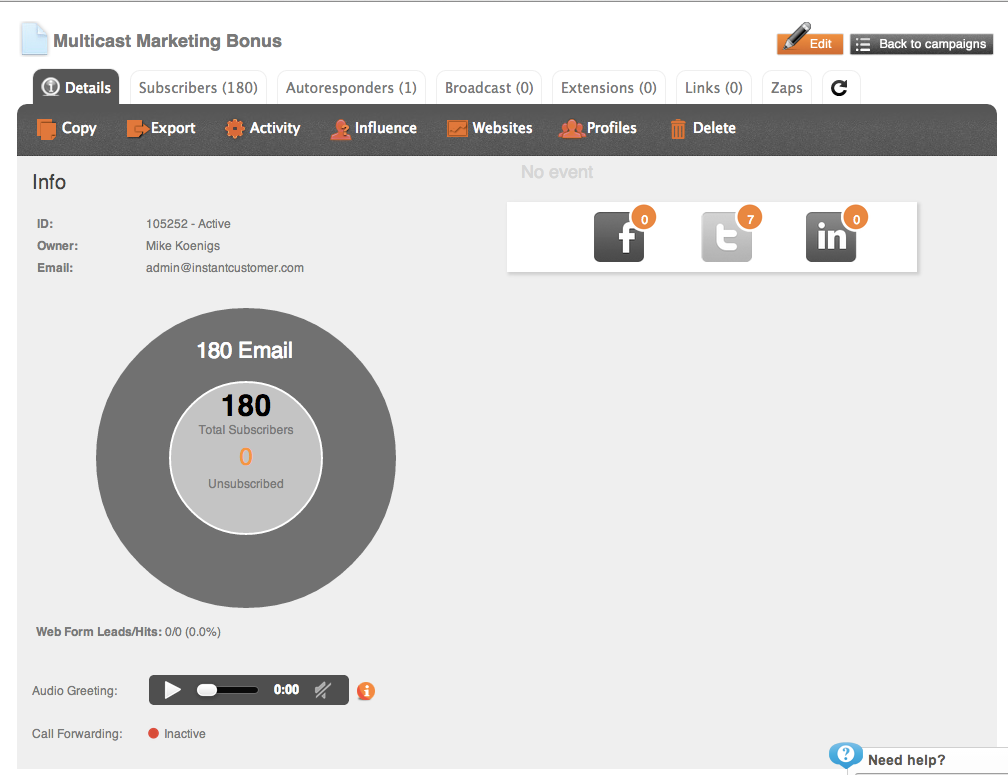Screen dimensions: 1008x775
Task: Switch to the Subscribers (180) tab
Action: click(198, 87)
